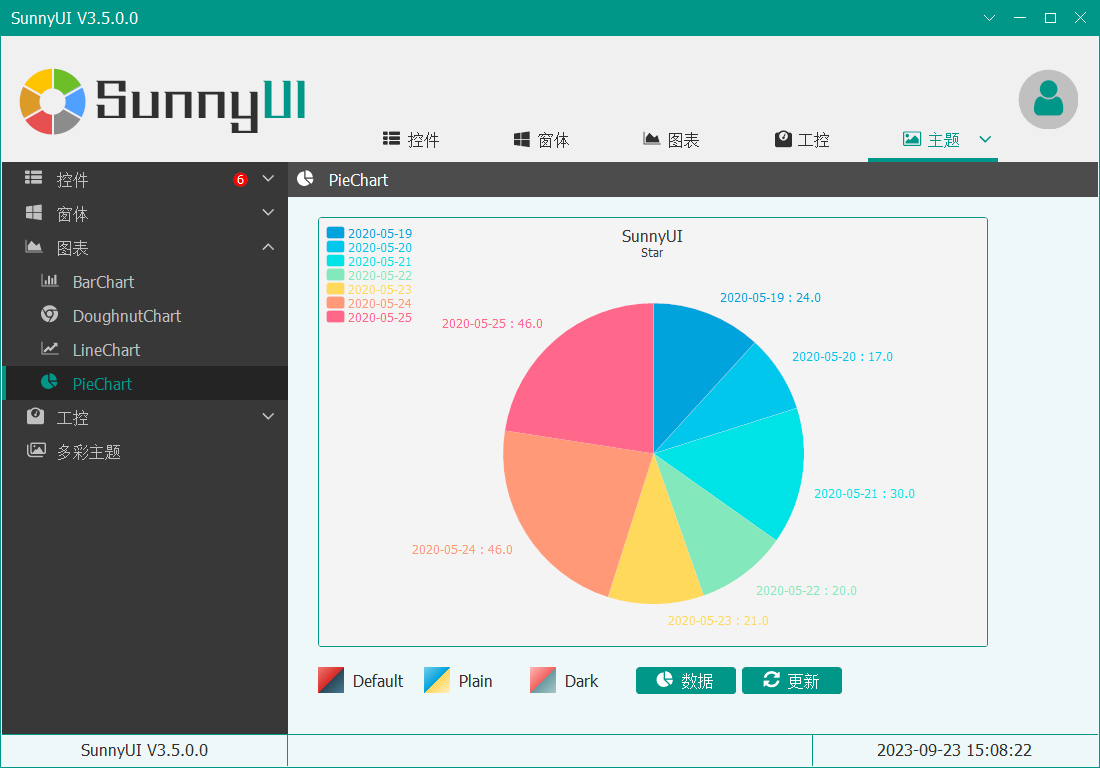Collapse the 图表 sidebar group chevron
The width and height of the screenshot is (1100, 768).
[268, 247]
